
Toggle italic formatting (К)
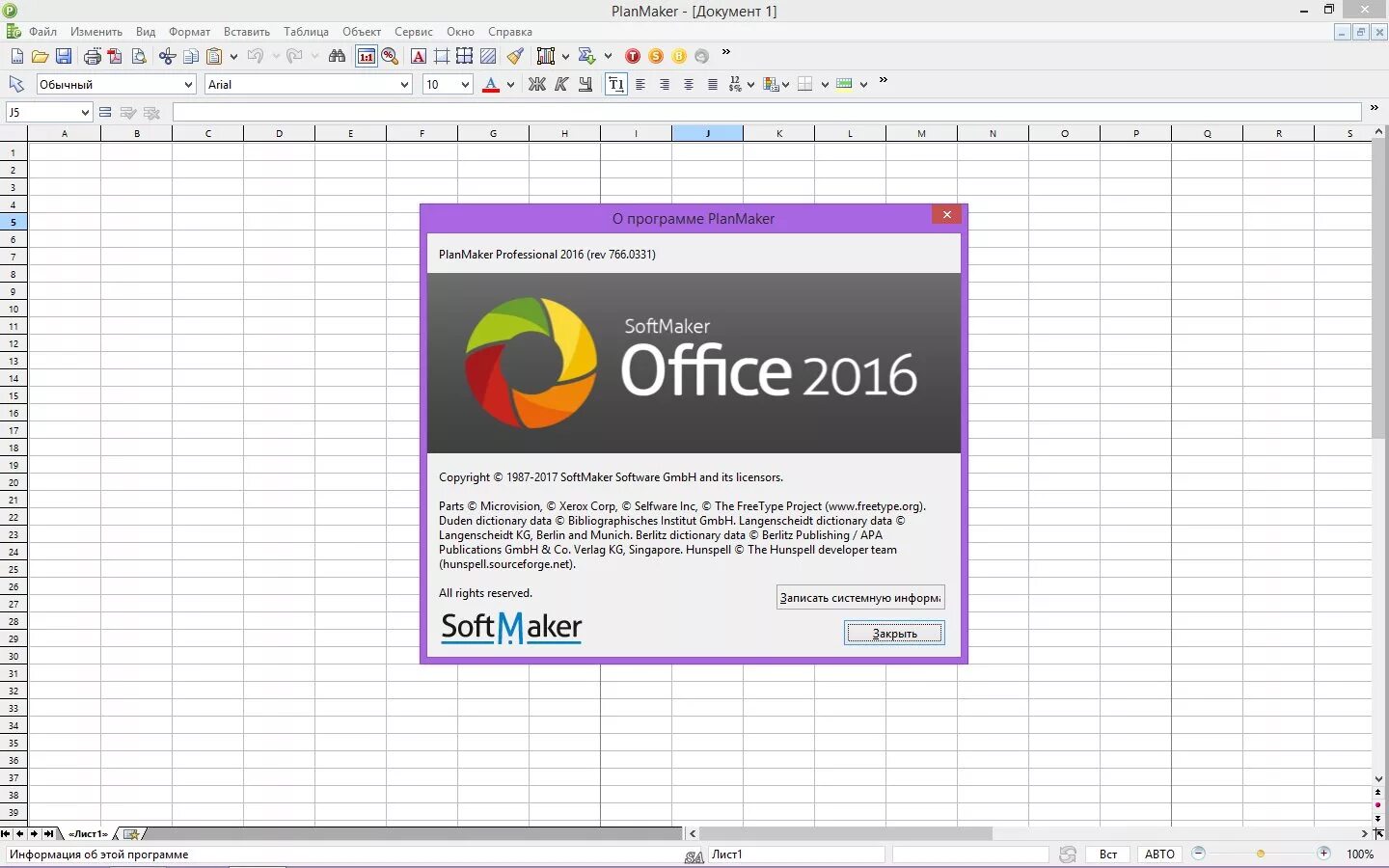[x=561, y=85]
